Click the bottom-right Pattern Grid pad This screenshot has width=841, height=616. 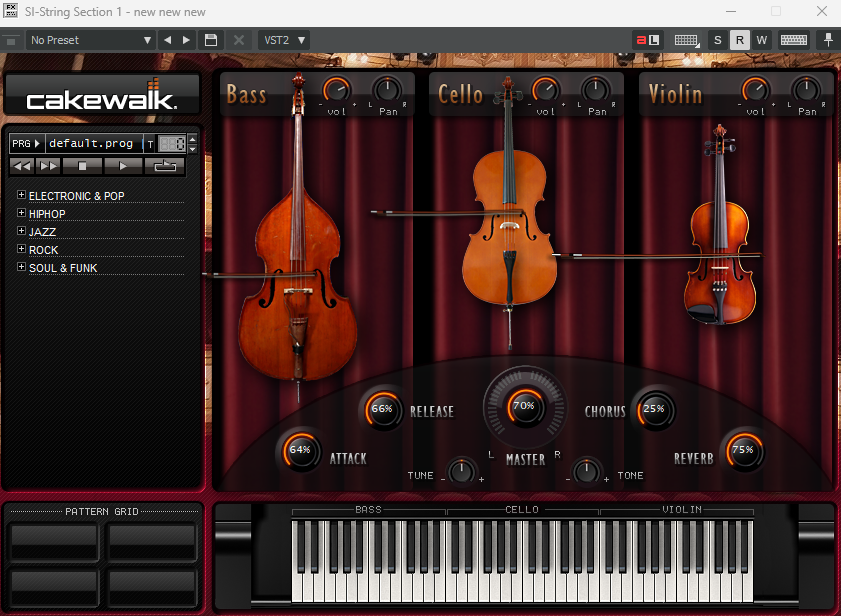pos(152,588)
